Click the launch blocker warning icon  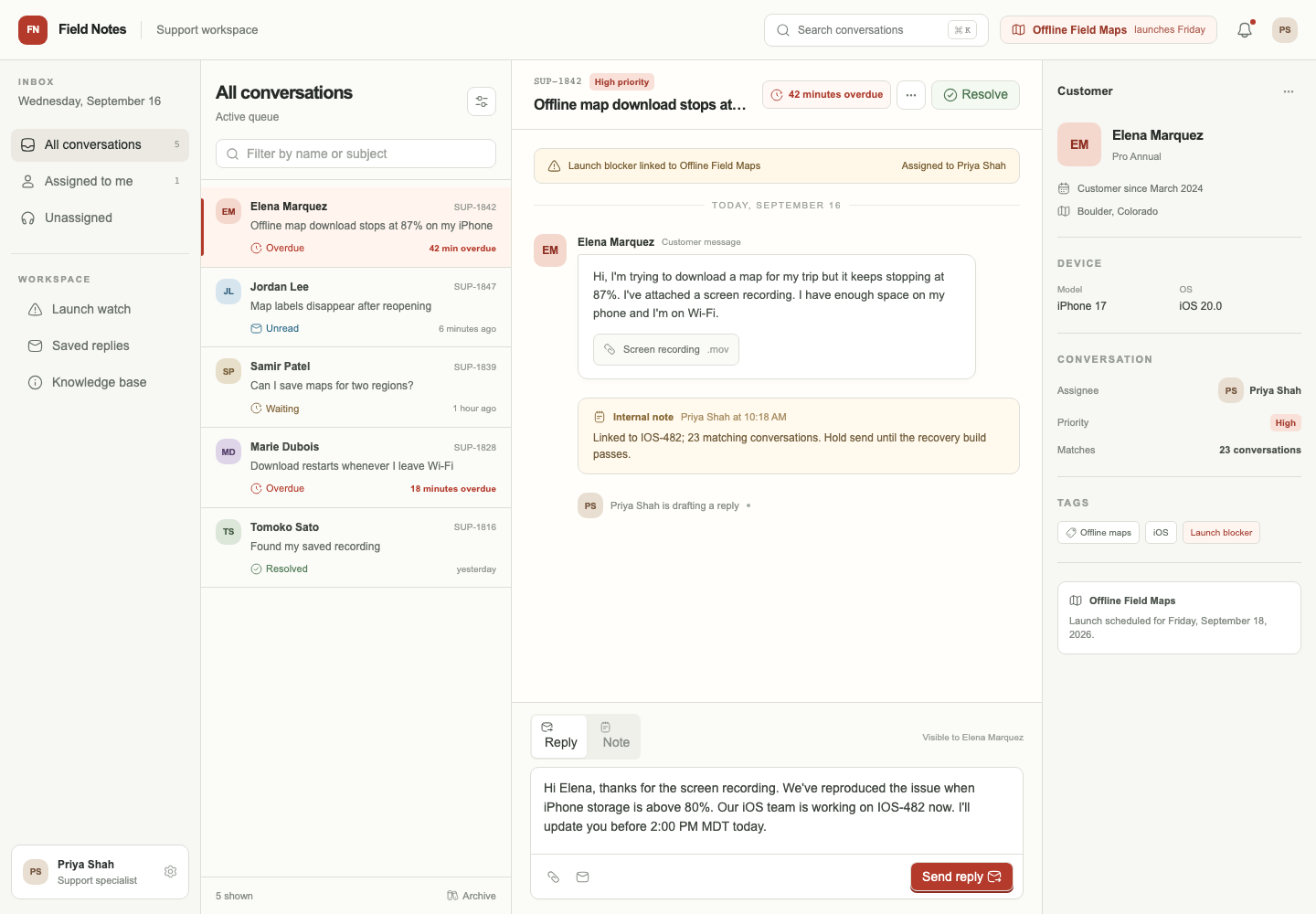554,166
